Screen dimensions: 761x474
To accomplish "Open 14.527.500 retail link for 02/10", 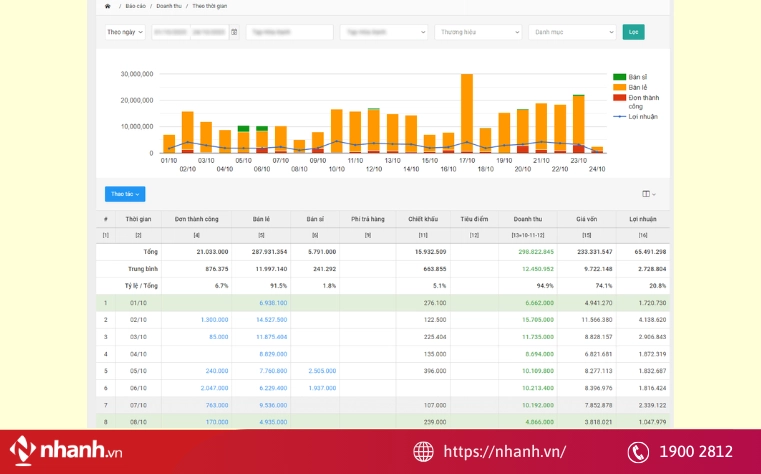I will pyautogui.click(x=272, y=320).
